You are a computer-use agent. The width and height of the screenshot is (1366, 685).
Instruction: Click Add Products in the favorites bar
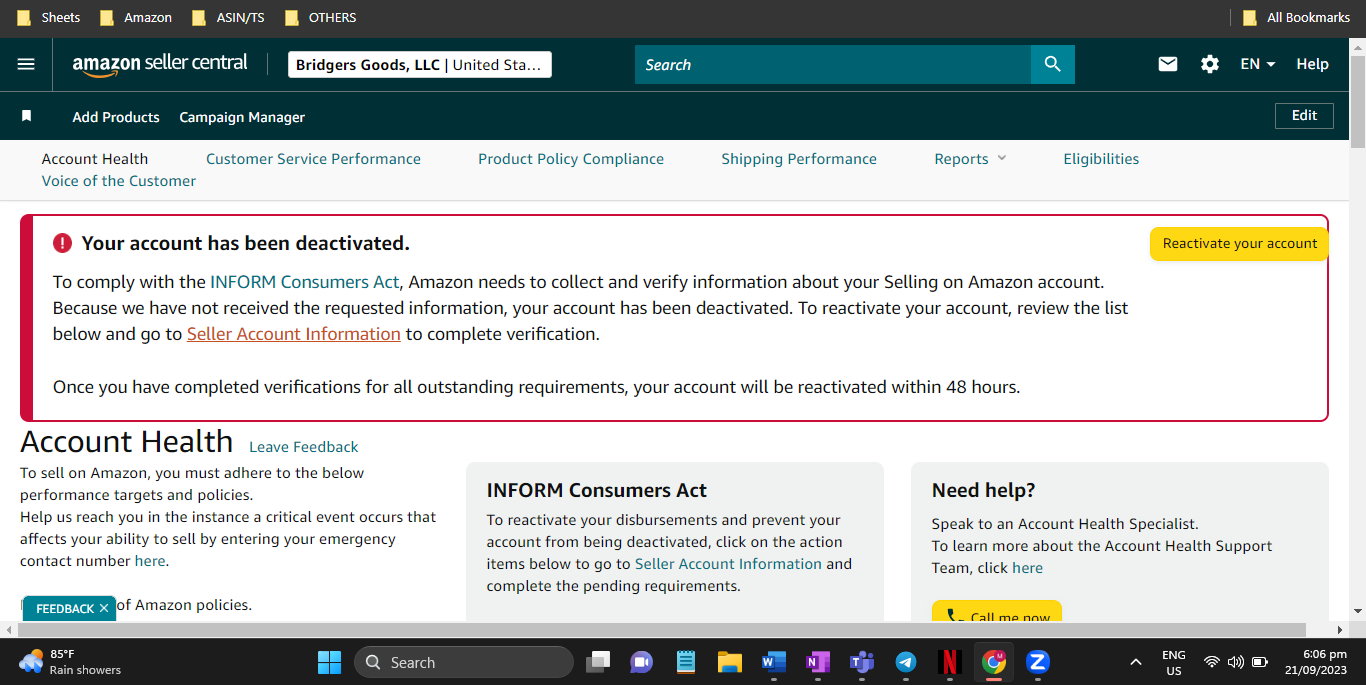tap(116, 117)
